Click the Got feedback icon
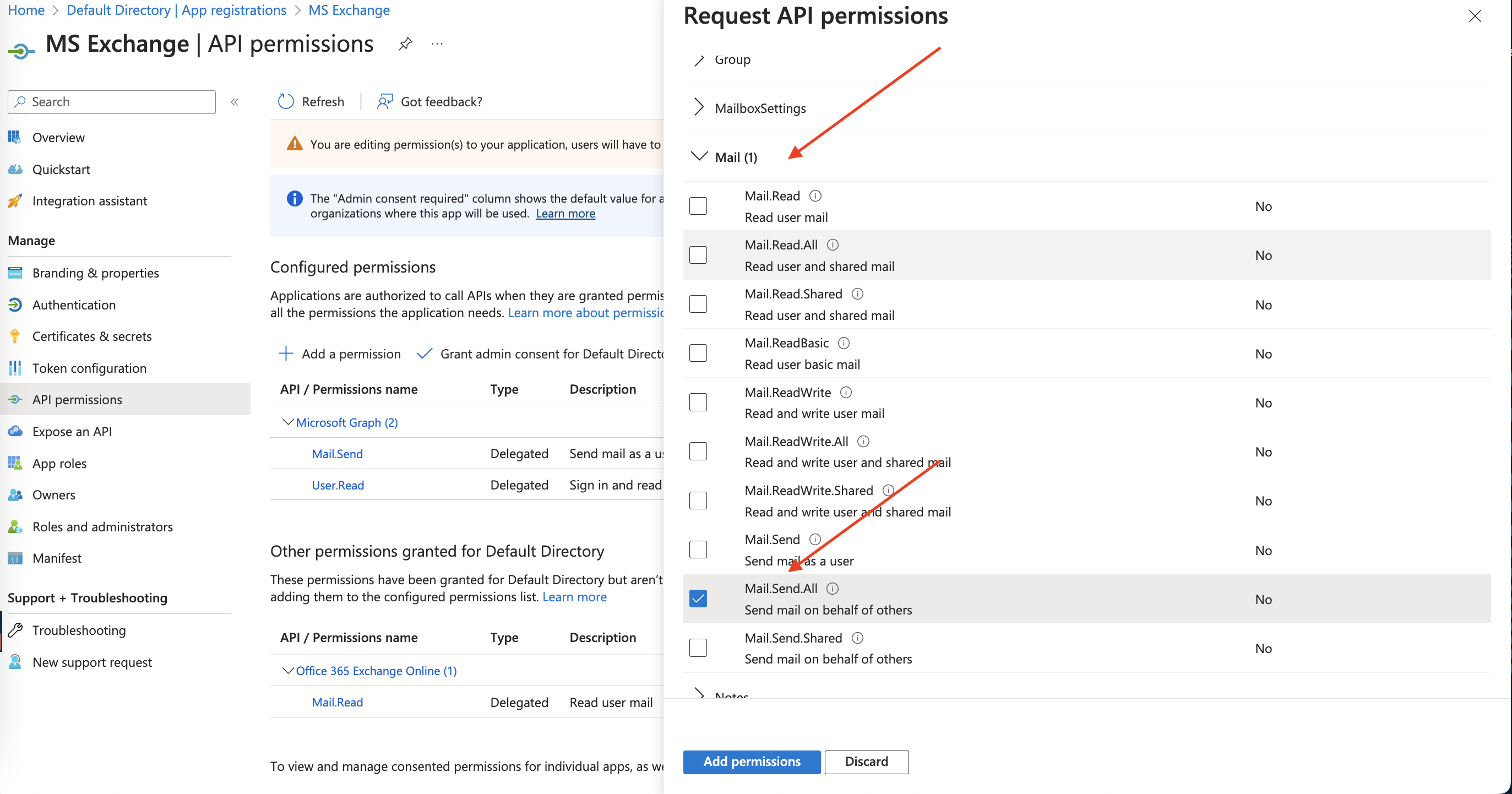 point(384,101)
